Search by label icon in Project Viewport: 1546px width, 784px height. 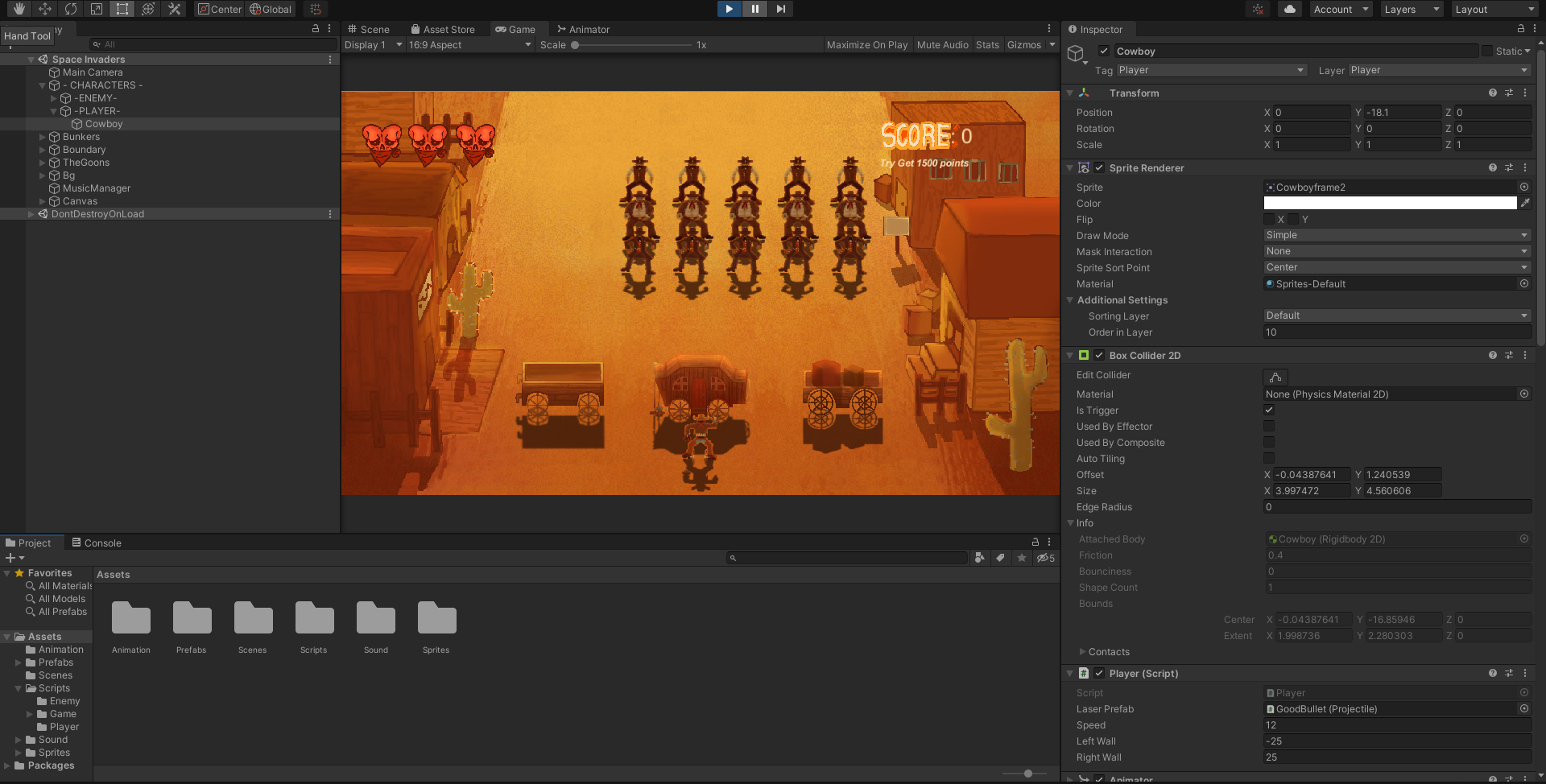(x=1001, y=558)
